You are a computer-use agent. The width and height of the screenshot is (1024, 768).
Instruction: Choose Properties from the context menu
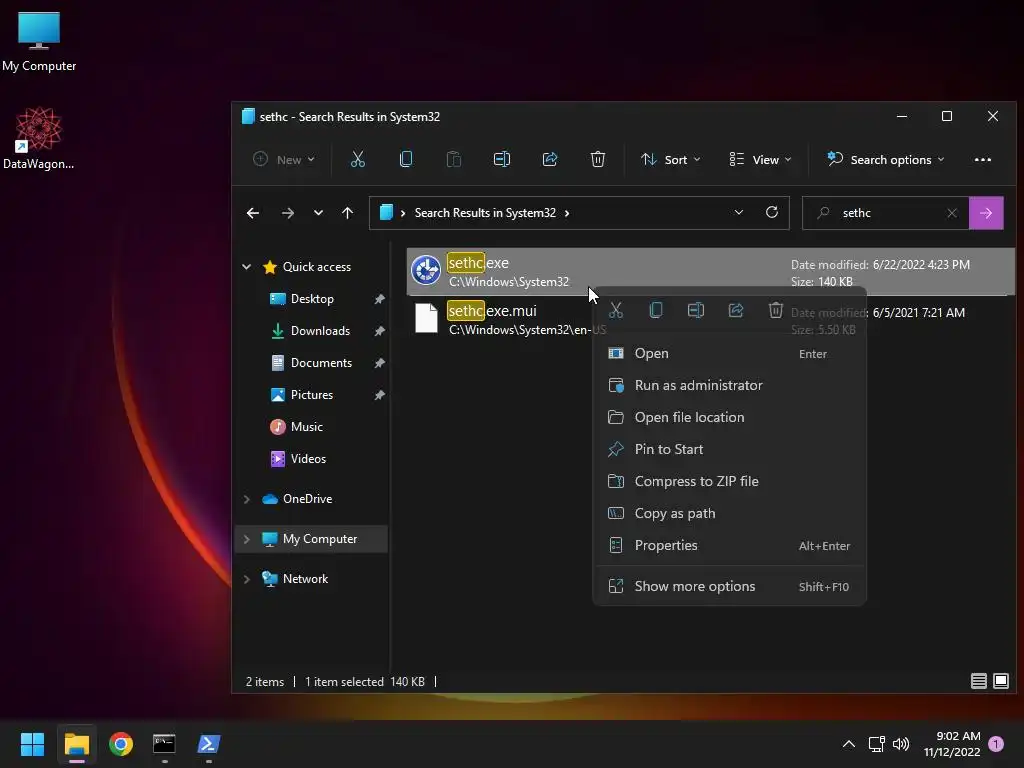pos(729,545)
